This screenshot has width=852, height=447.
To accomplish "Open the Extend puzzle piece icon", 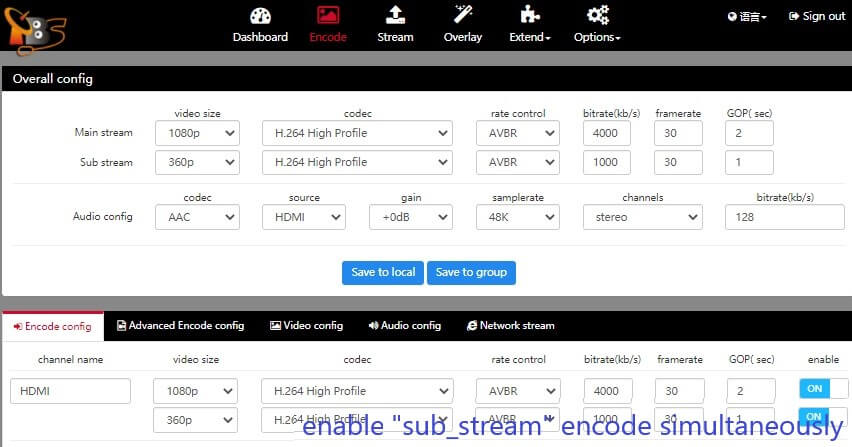I will click(x=530, y=16).
